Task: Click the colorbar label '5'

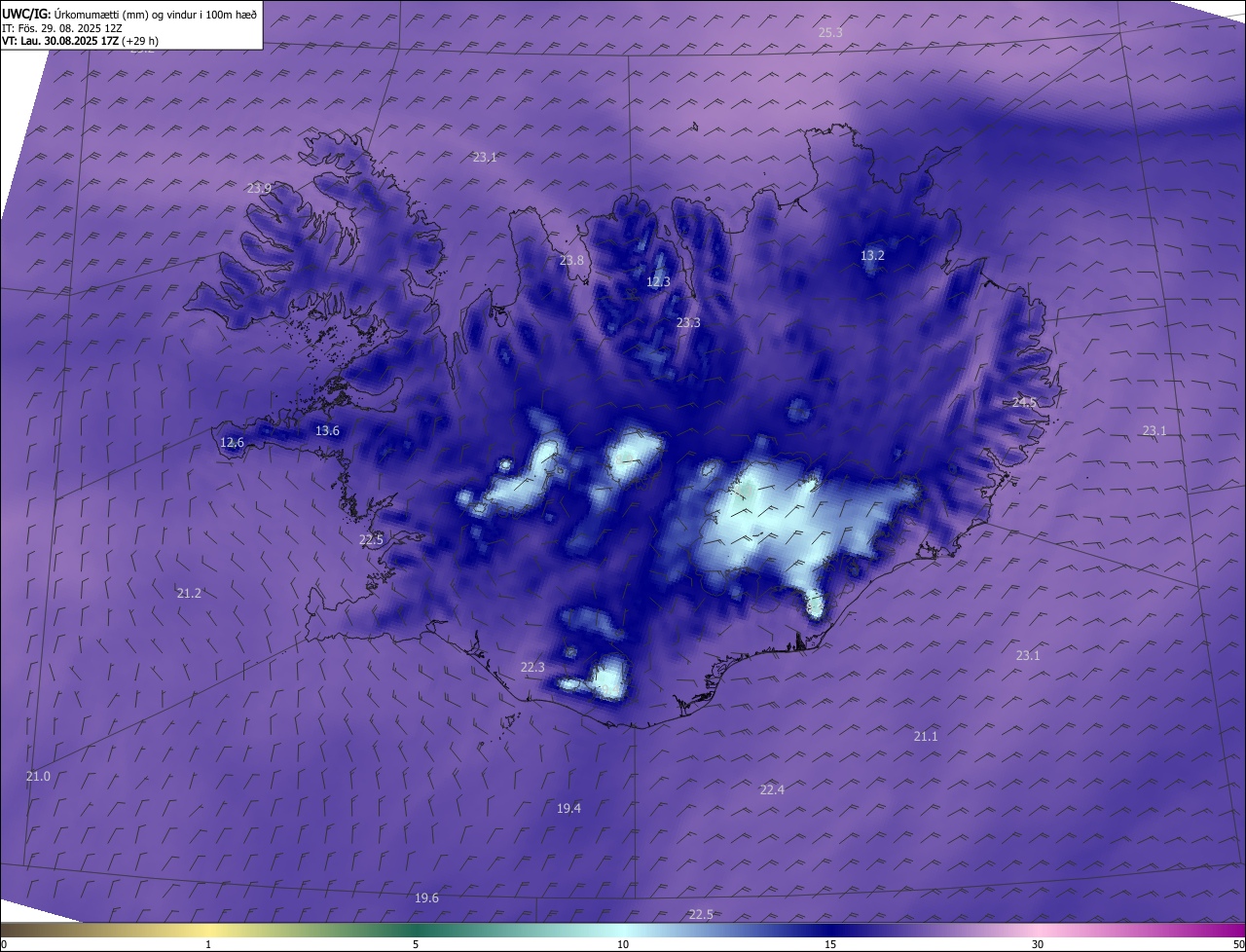Action: click(416, 945)
